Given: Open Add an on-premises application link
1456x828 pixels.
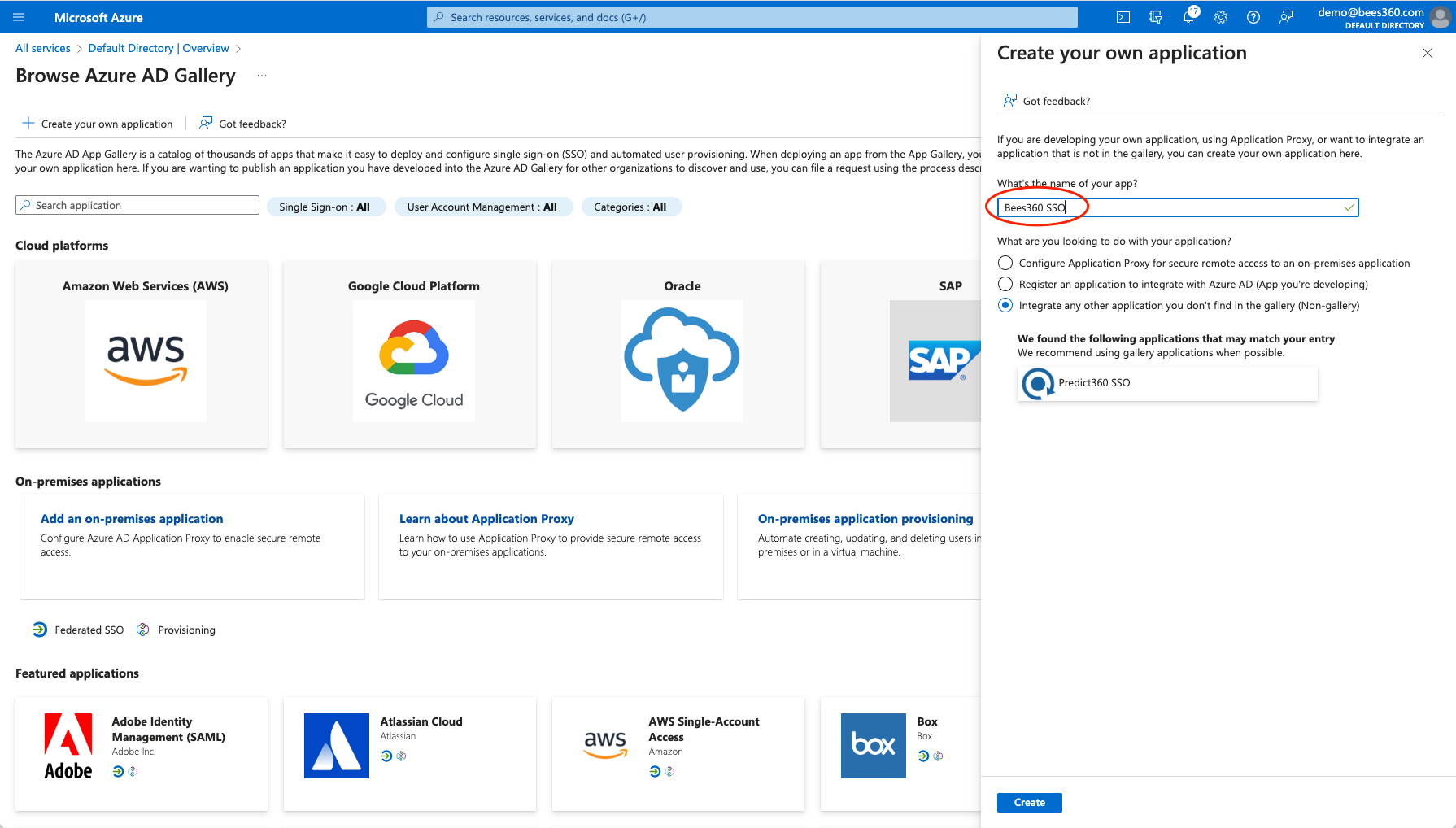Looking at the screenshot, I should point(132,518).
